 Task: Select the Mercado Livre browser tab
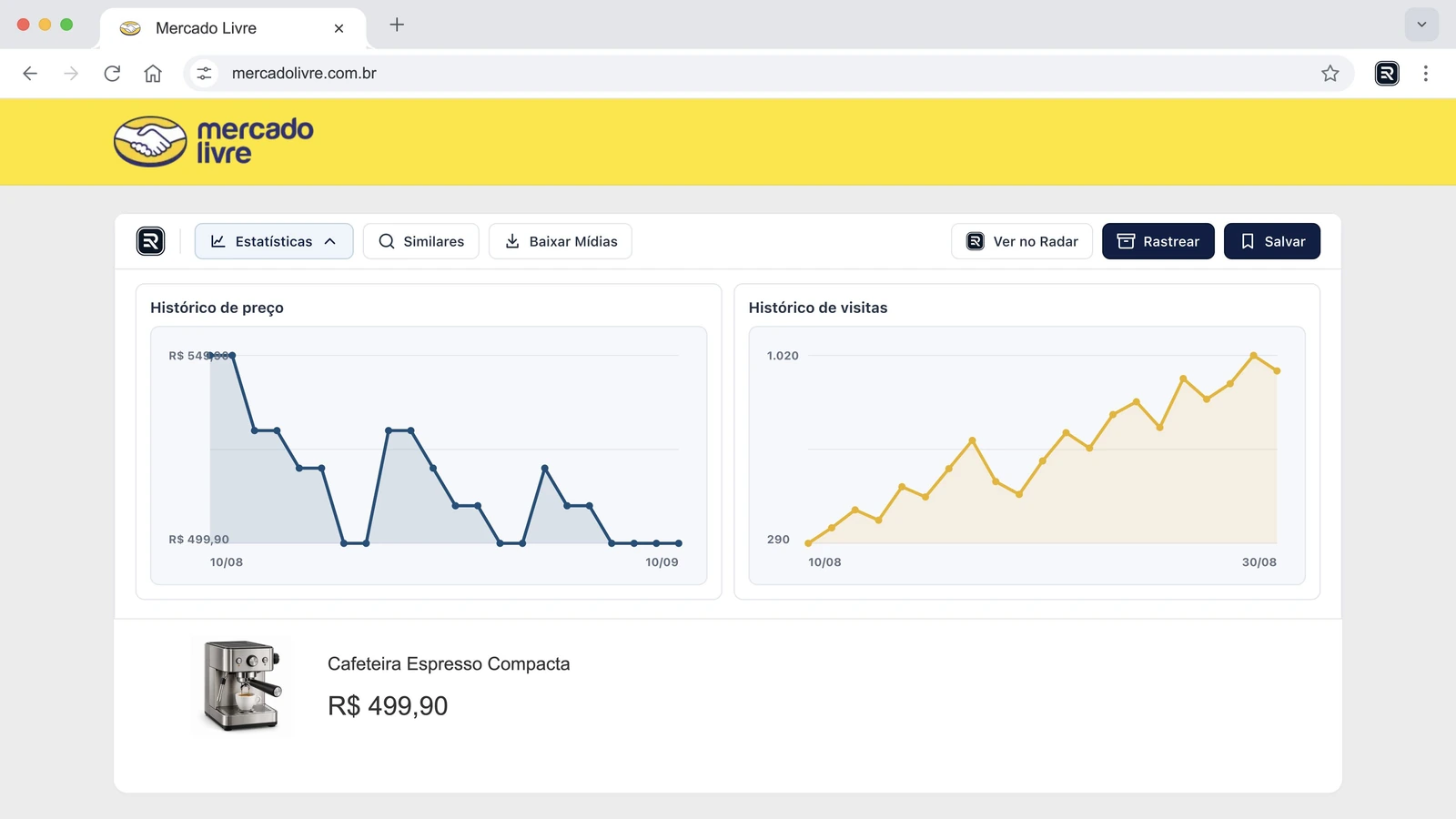tap(233, 28)
